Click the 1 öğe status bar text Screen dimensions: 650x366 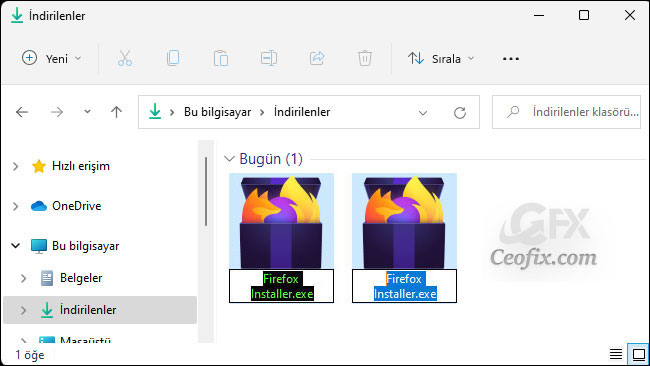tap(30, 355)
